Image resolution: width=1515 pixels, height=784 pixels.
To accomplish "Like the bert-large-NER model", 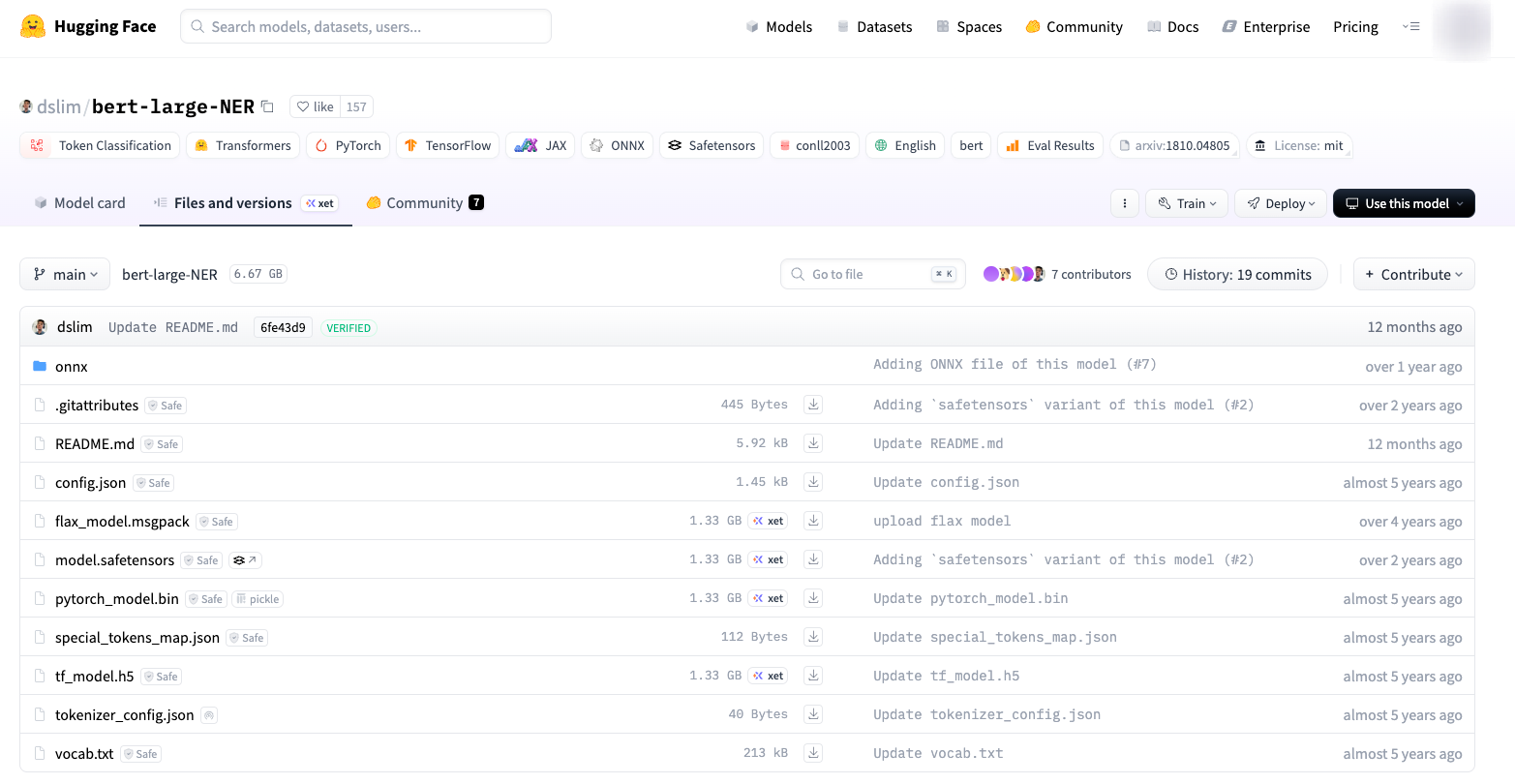I will 315,106.
